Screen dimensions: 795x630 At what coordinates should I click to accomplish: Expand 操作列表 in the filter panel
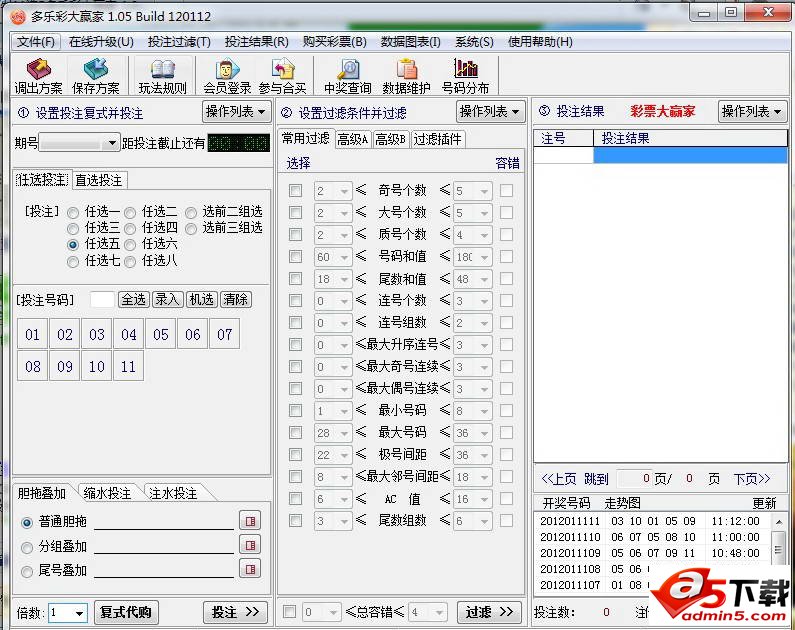[490, 111]
